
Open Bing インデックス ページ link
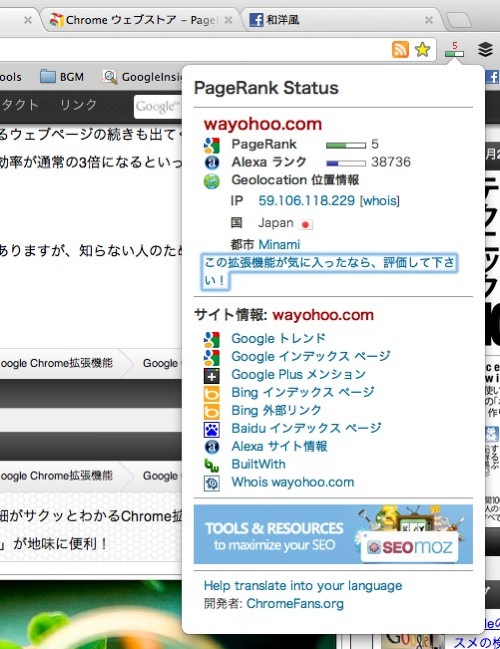click(303, 392)
